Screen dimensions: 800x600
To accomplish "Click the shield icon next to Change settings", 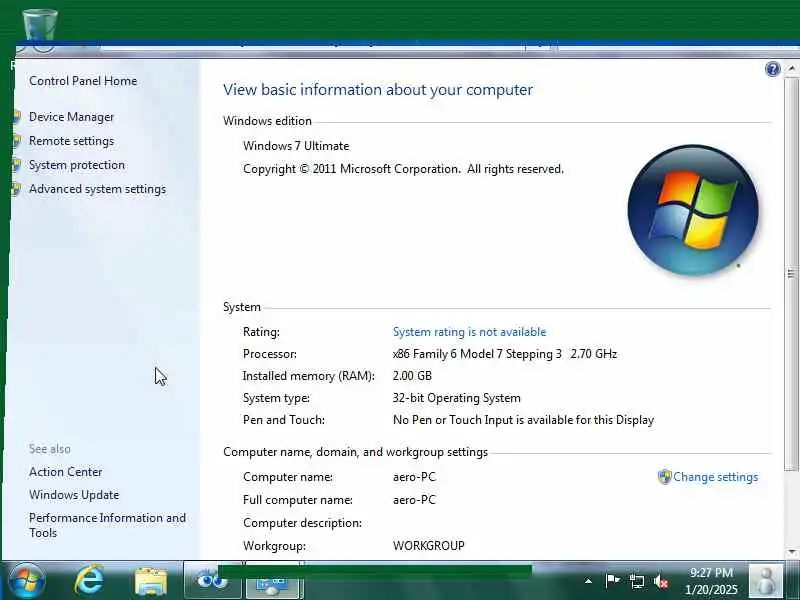I will [x=664, y=477].
